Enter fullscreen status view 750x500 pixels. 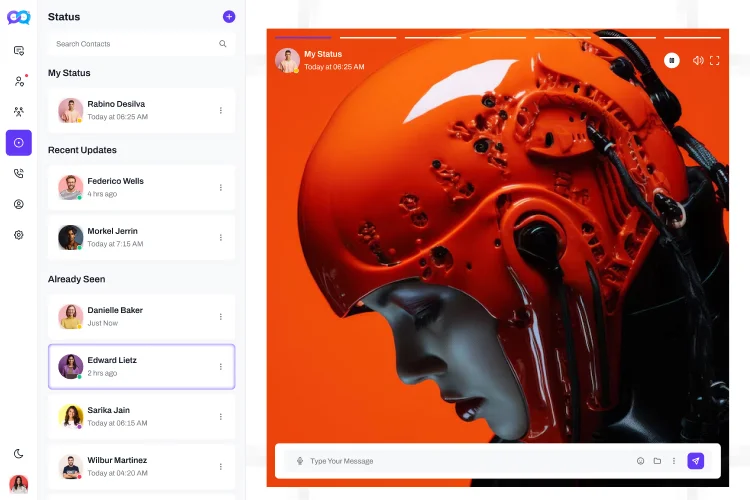click(714, 61)
